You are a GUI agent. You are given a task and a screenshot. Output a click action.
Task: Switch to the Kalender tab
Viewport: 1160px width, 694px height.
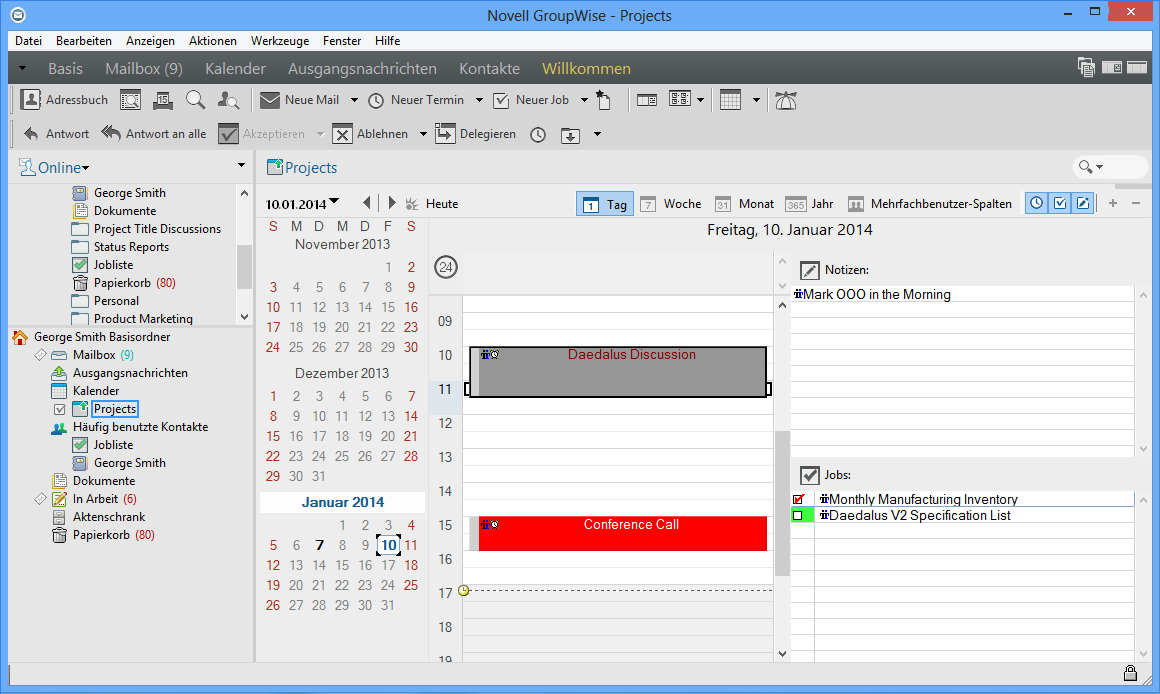point(235,69)
